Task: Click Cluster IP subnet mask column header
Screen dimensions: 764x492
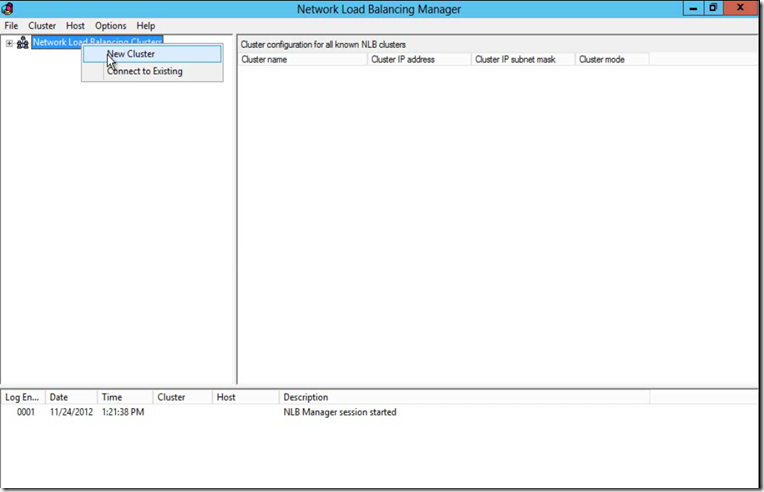Action: pyautogui.click(x=523, y=59)
